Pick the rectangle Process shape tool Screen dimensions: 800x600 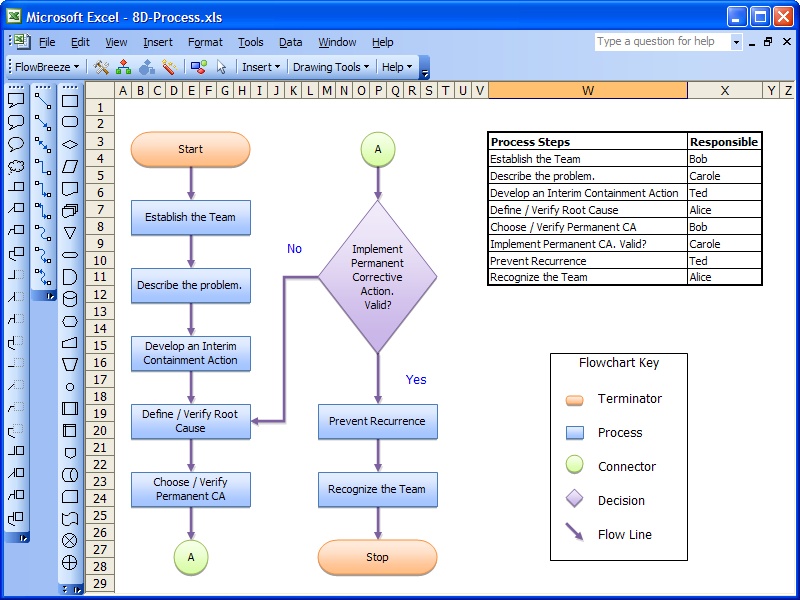click(69, 100)
